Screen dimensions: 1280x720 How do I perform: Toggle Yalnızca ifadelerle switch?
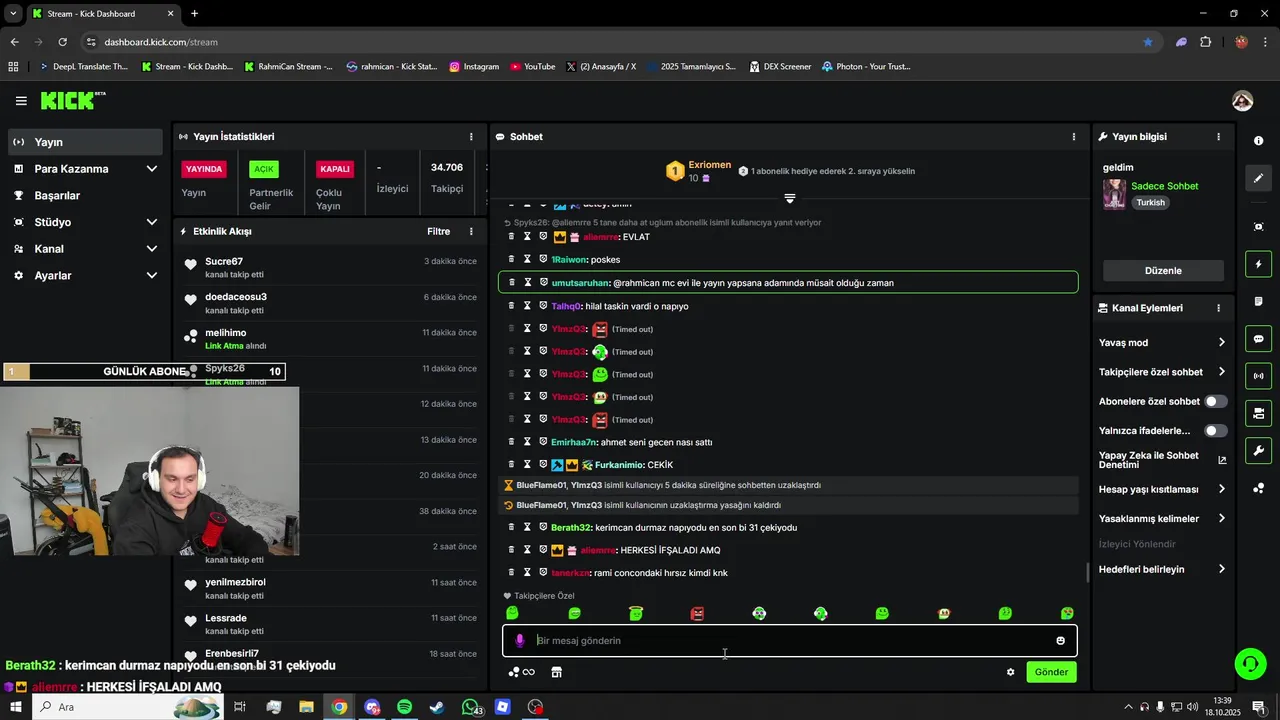pyautogui.click(x=1215, y=431)
